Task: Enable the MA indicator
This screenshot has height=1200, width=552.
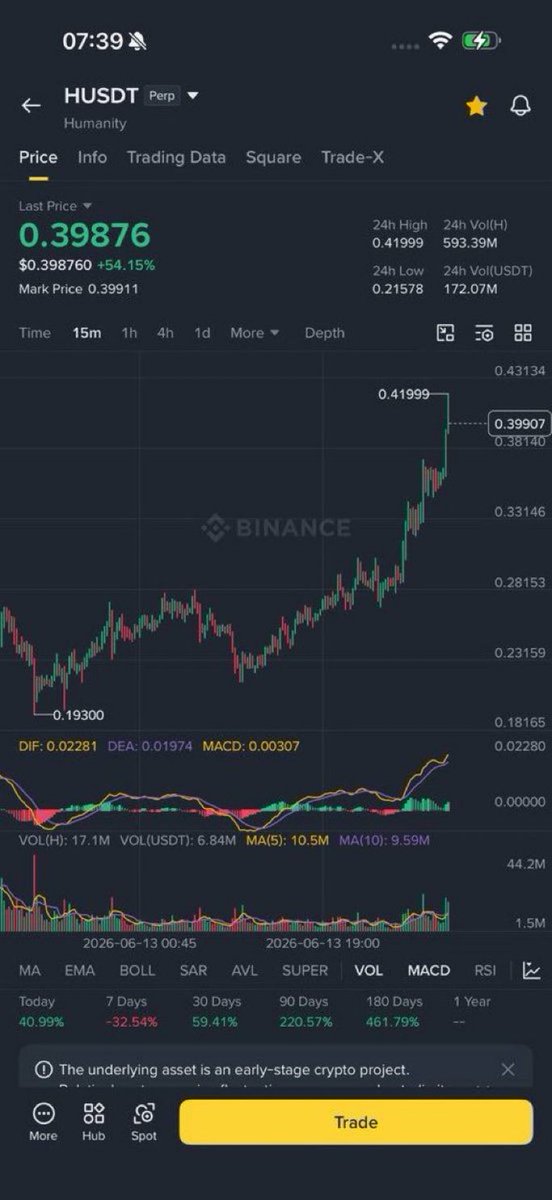Action: point(30,970)
